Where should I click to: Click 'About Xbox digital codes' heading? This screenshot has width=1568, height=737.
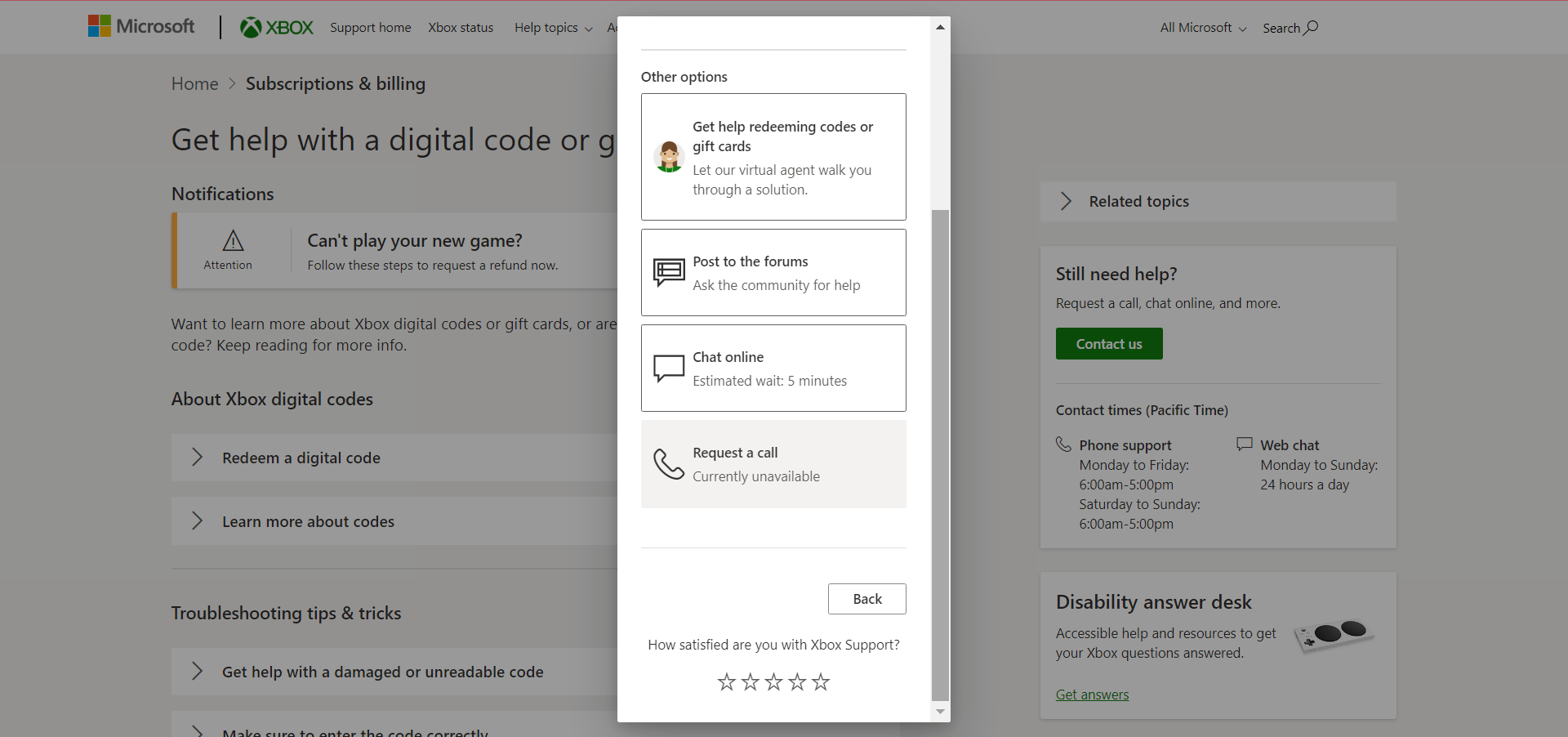(272, 399)
